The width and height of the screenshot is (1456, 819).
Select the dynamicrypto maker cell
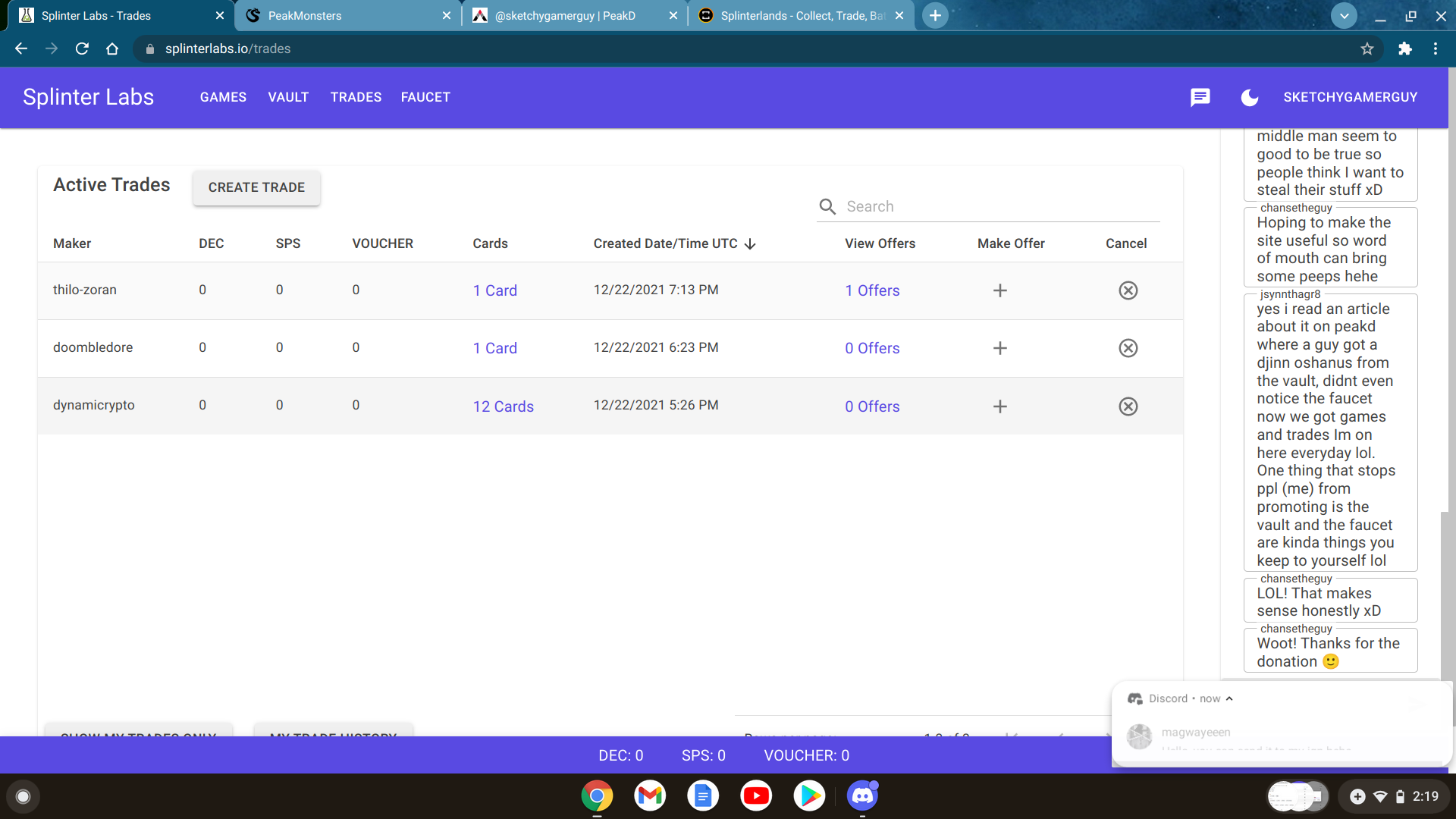point(93,405)
